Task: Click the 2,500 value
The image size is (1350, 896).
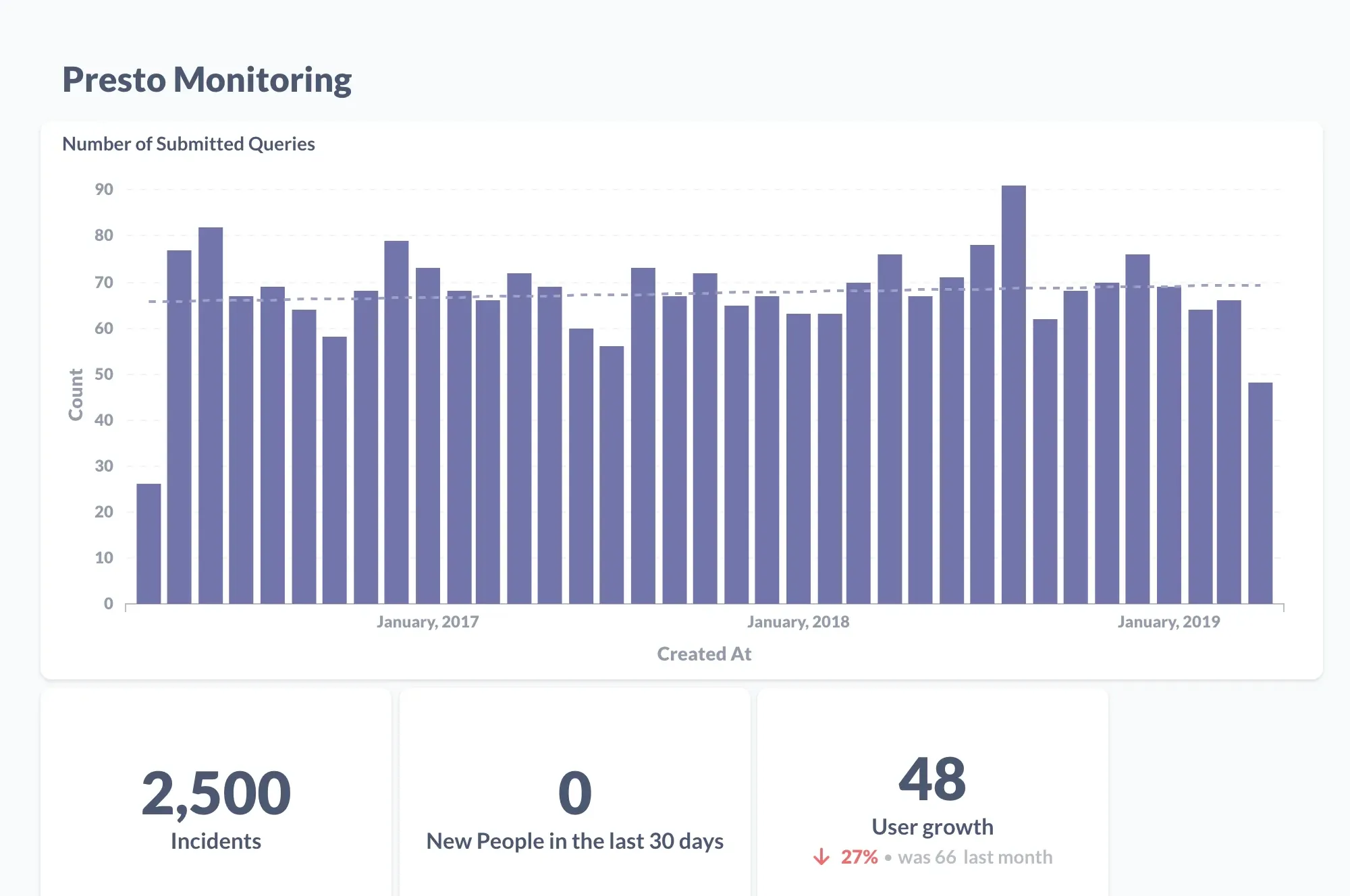Action: [216, 793]
